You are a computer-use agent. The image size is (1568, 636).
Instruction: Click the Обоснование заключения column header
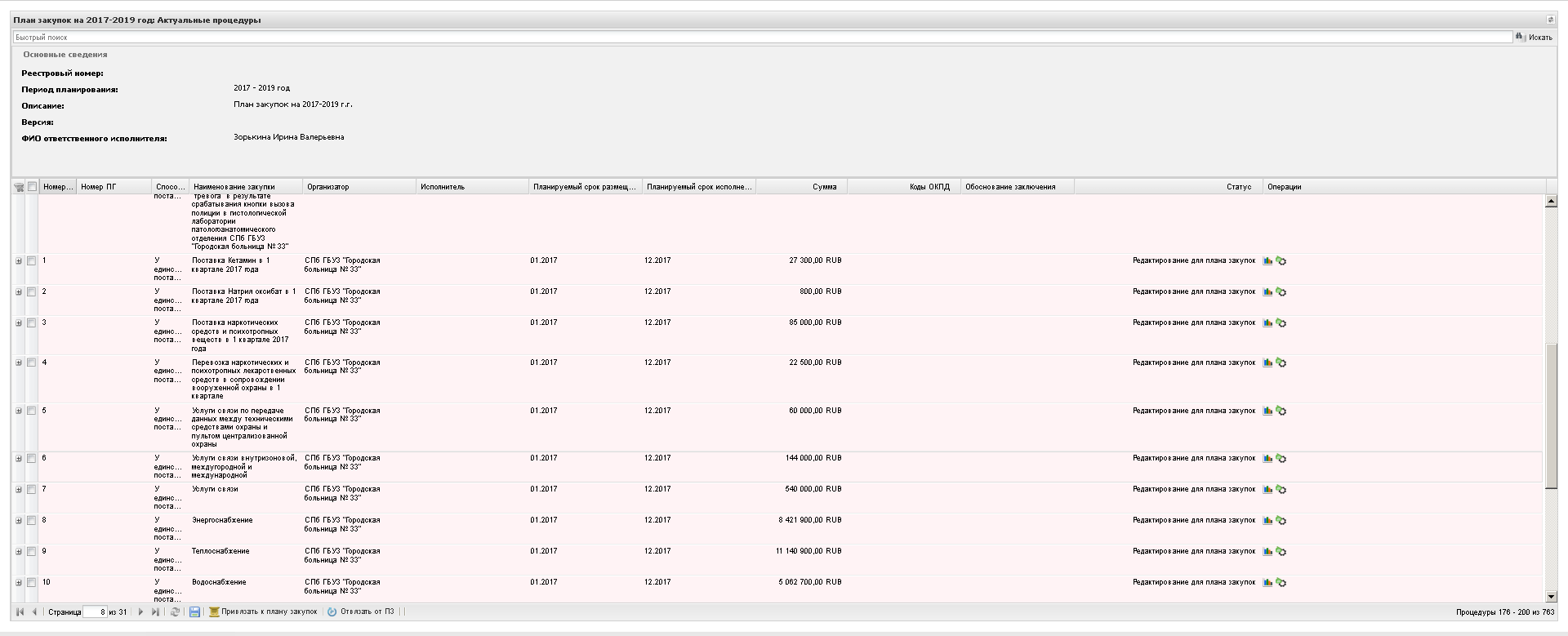pyautogui.click(x=1018, y=187)
